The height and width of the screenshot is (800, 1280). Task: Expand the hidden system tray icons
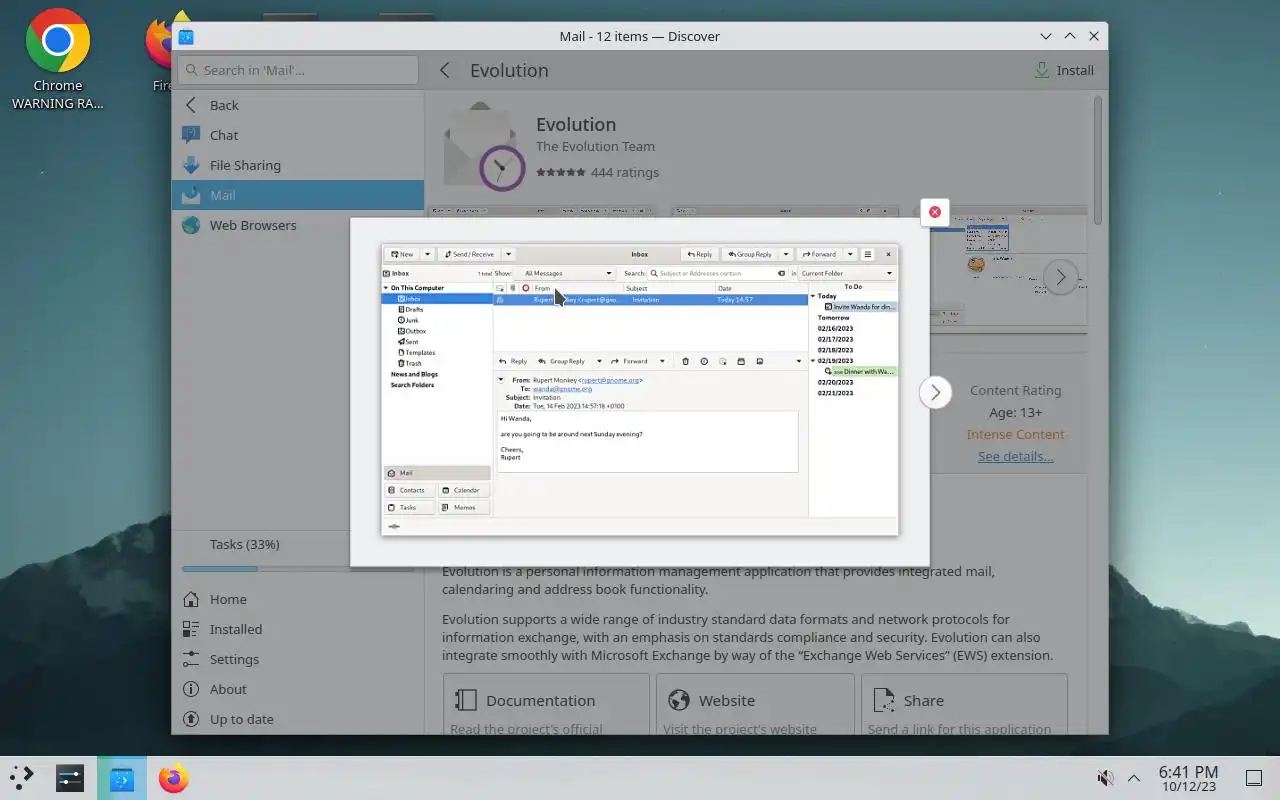click(1134, 778)
